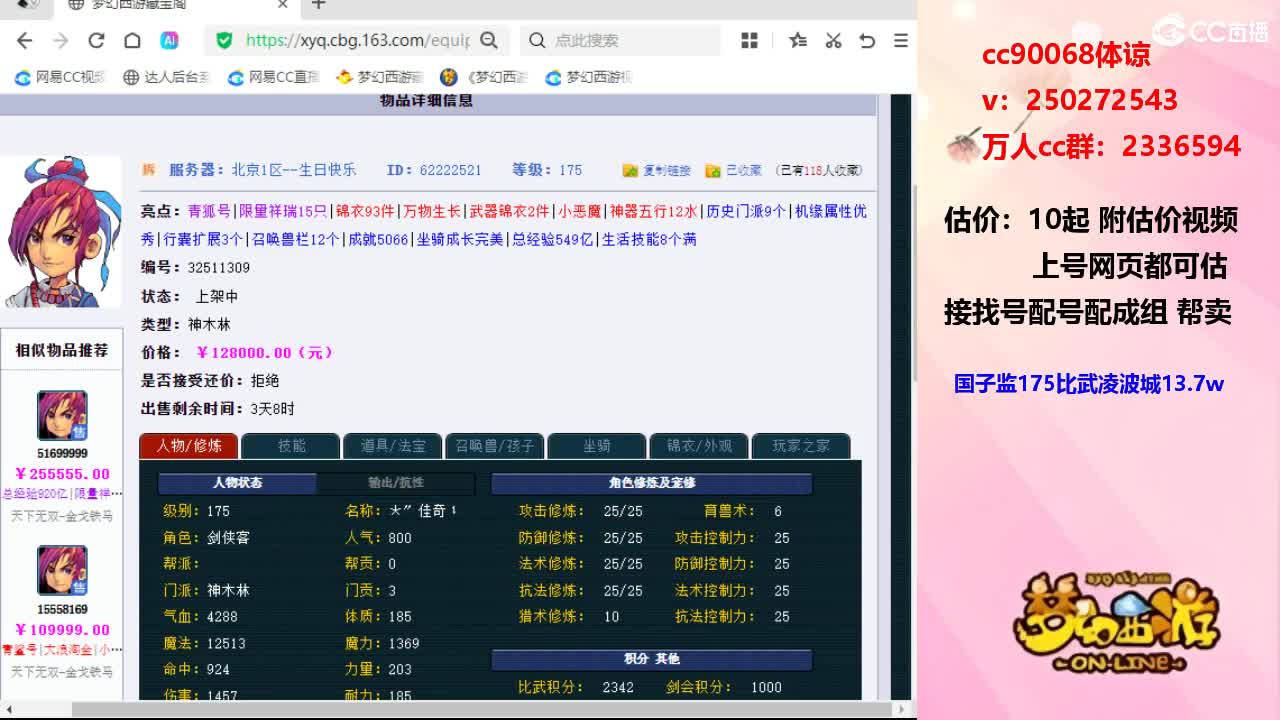
Task: Click the ￥128000.00 price text
Action: pyautogui.click(x=264, y=352)
